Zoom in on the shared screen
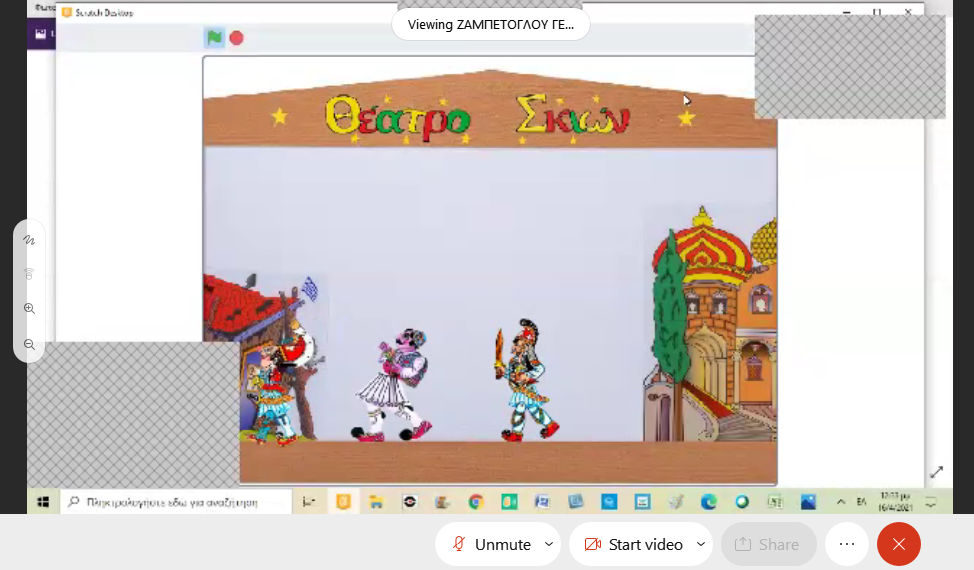974x570 pixels. (x=29, y=309)
